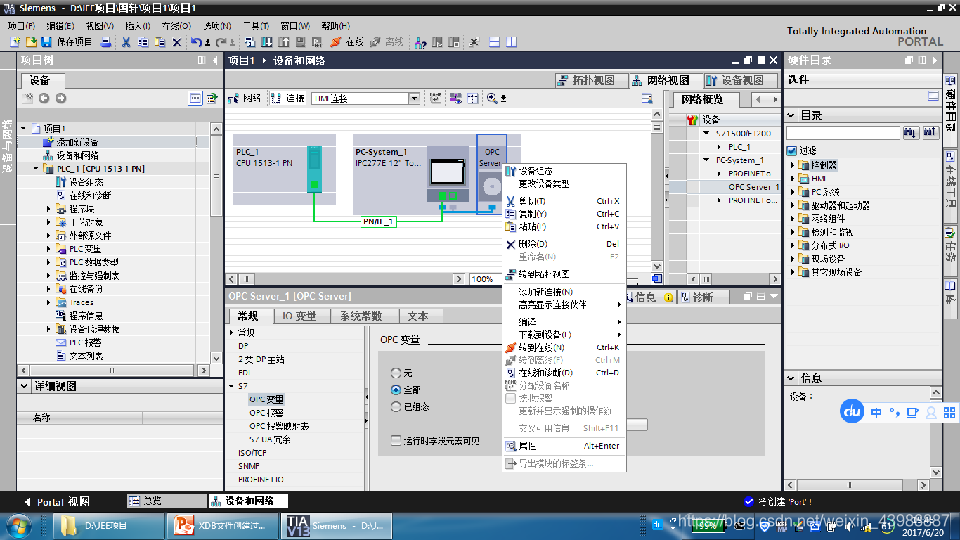Expand the 驱动器和起动器 catalog folder

[792, 206]
